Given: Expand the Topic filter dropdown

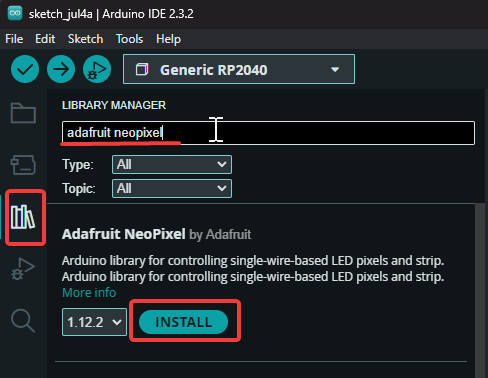Looking at the screenshot, I should (172, 189).
